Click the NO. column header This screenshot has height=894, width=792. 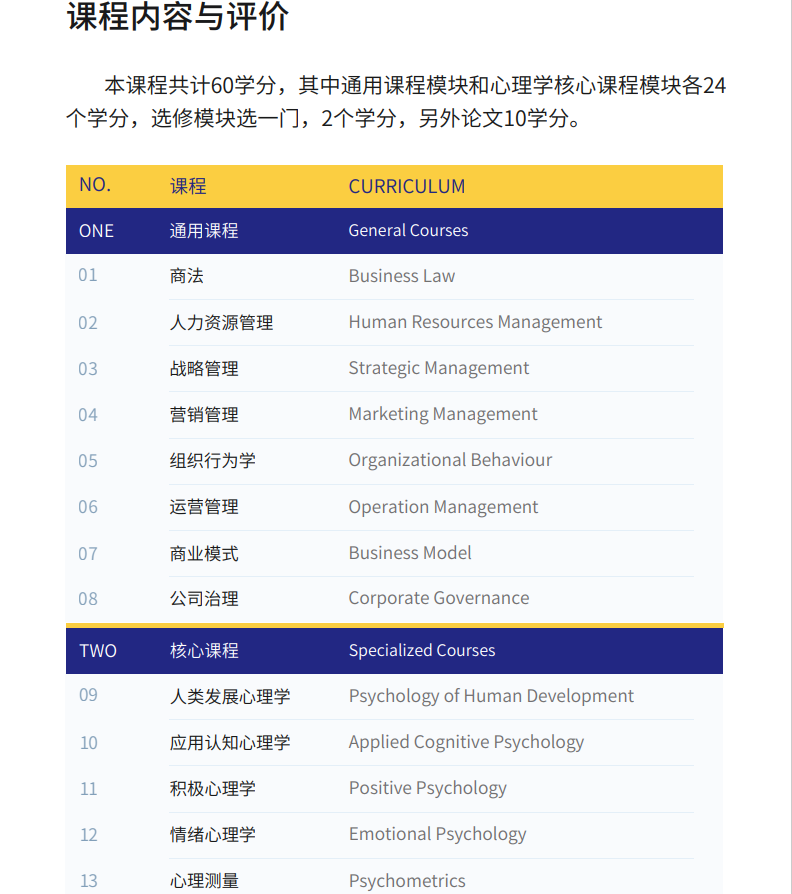(x=95, y=185)
